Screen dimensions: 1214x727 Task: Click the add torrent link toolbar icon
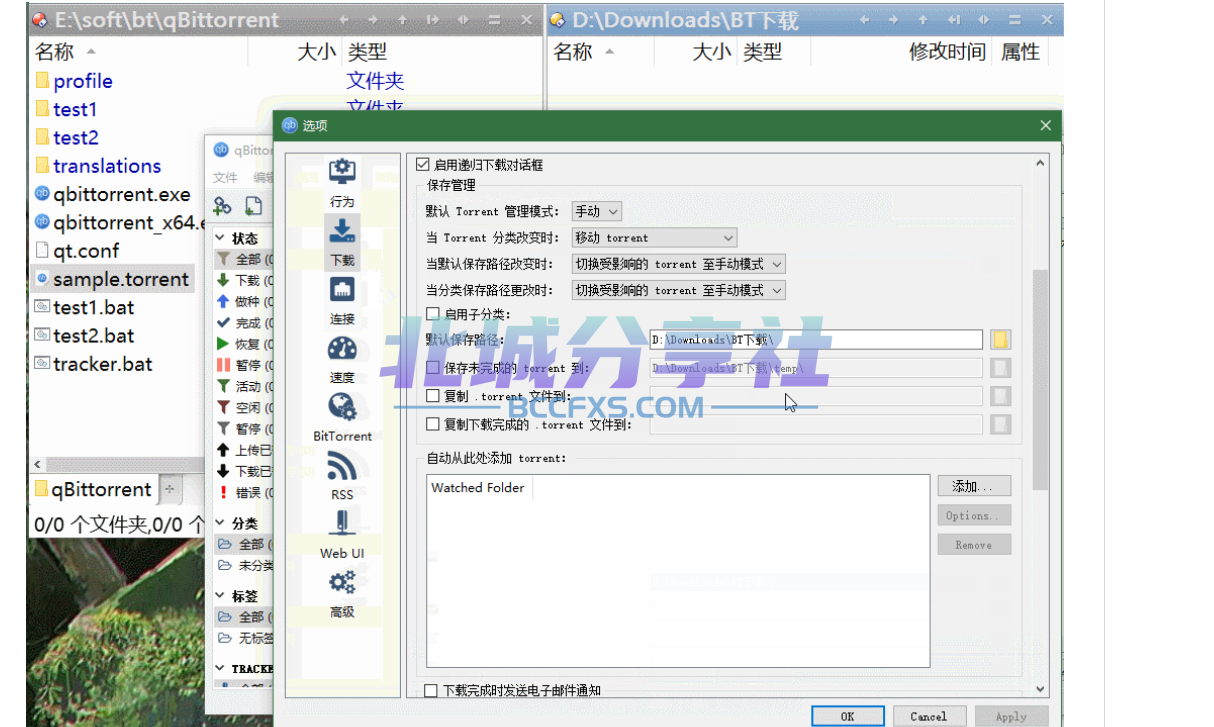coord(223,205)
